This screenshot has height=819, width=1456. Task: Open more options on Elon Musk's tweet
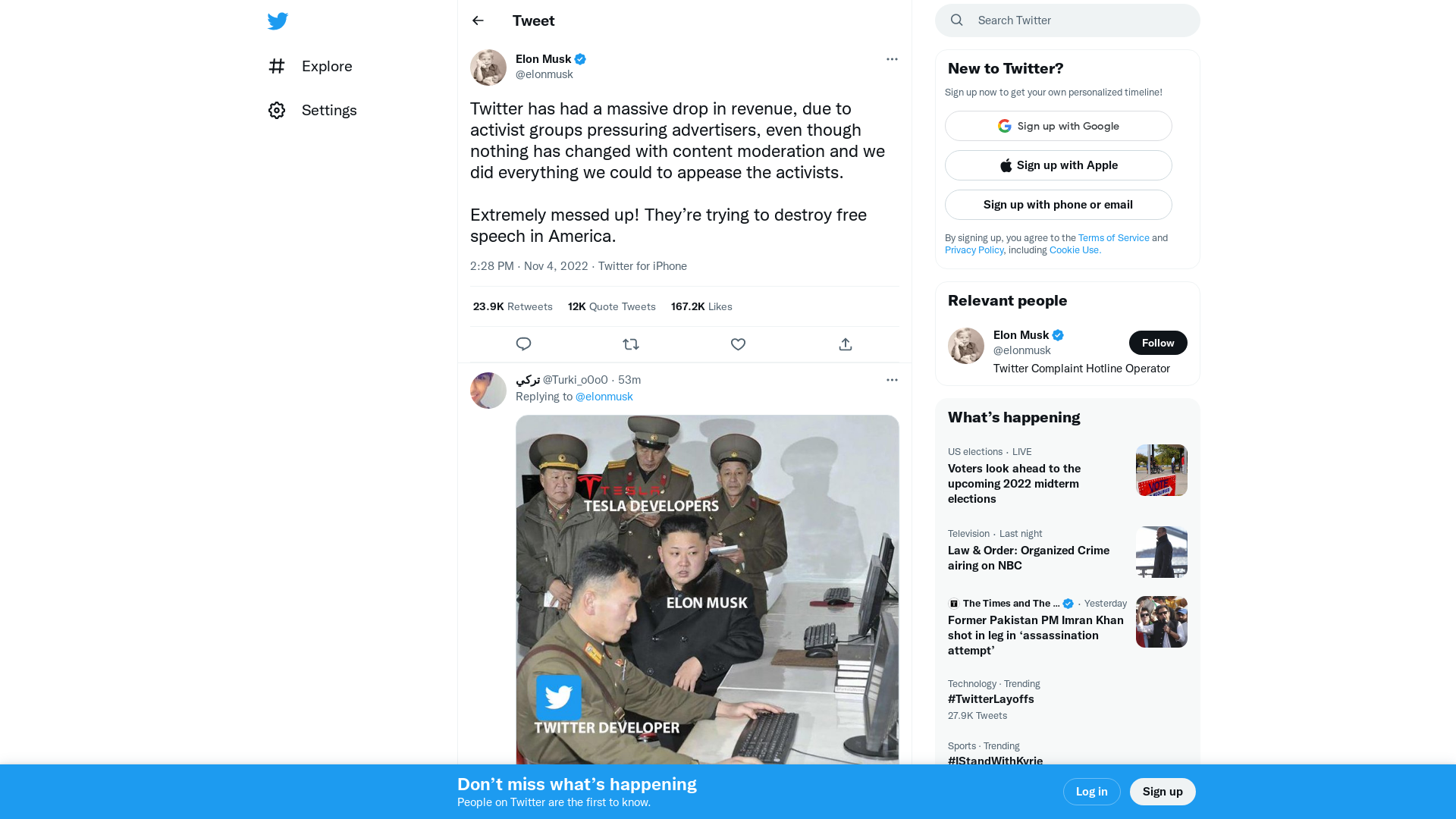pos(892,59)
